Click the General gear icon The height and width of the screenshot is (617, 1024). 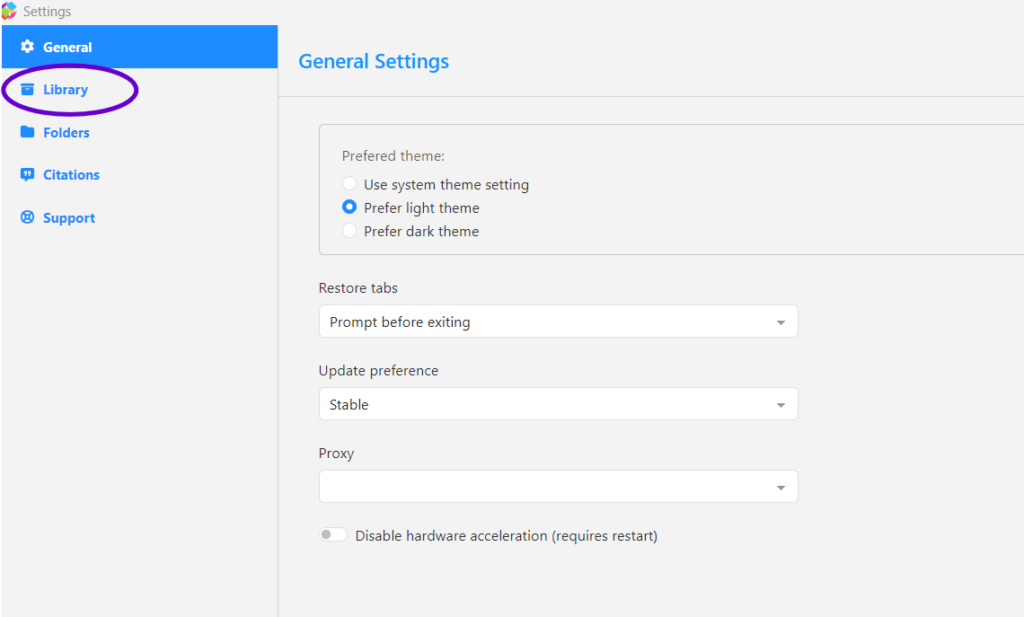27,47
